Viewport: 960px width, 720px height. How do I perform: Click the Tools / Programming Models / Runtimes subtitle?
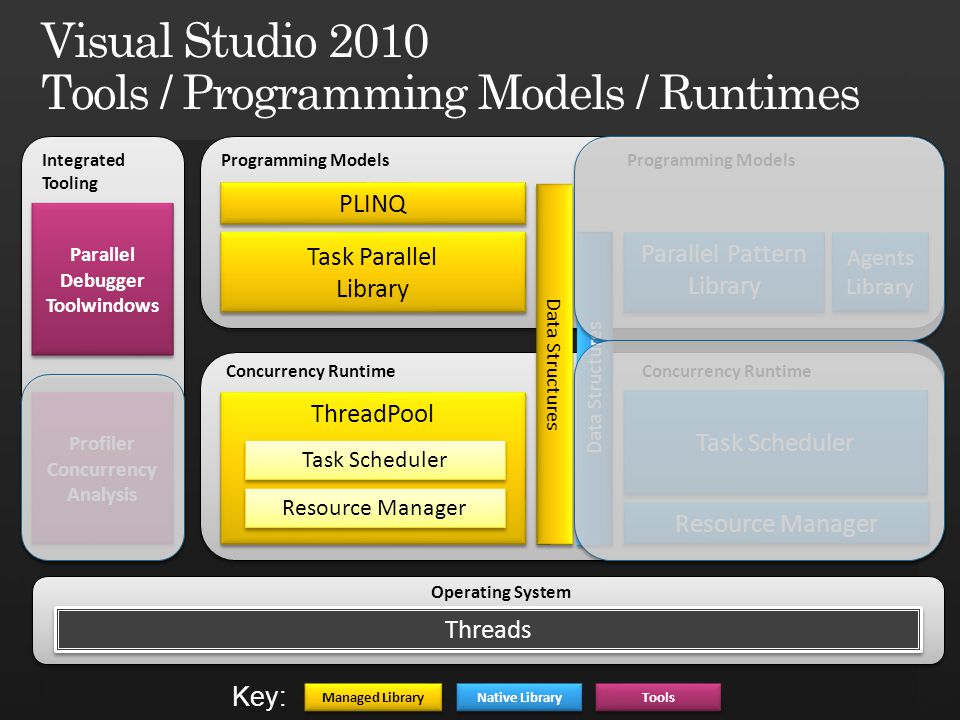(x=451, y=92)
